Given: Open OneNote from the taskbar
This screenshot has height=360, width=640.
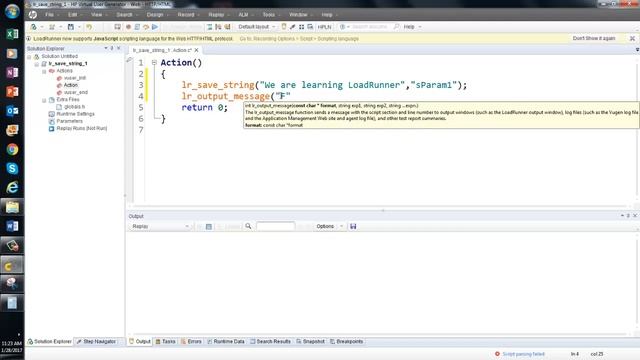Looking at the screenshot, I should point(12,72).
